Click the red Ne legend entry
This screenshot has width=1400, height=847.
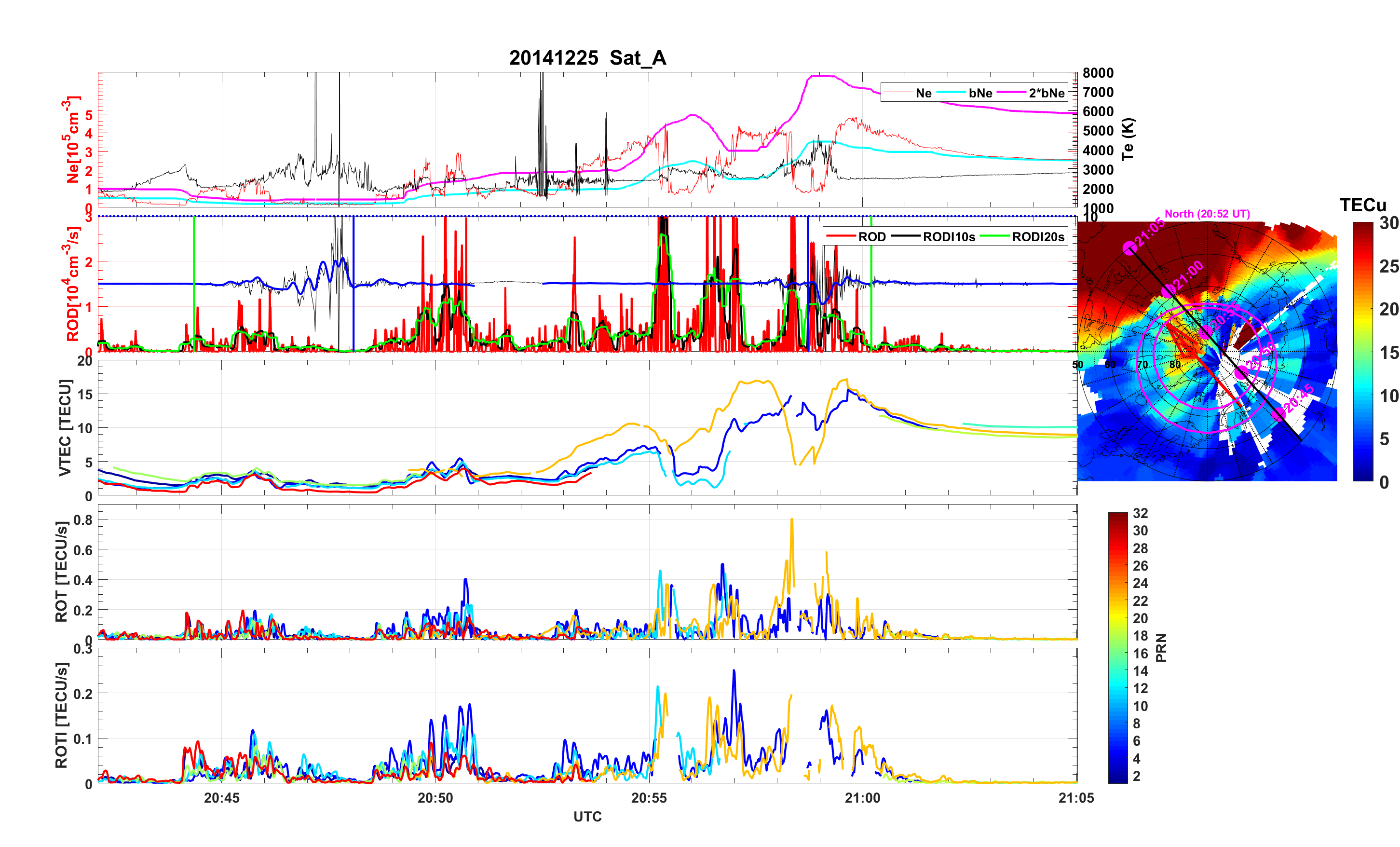pos(924,93)
